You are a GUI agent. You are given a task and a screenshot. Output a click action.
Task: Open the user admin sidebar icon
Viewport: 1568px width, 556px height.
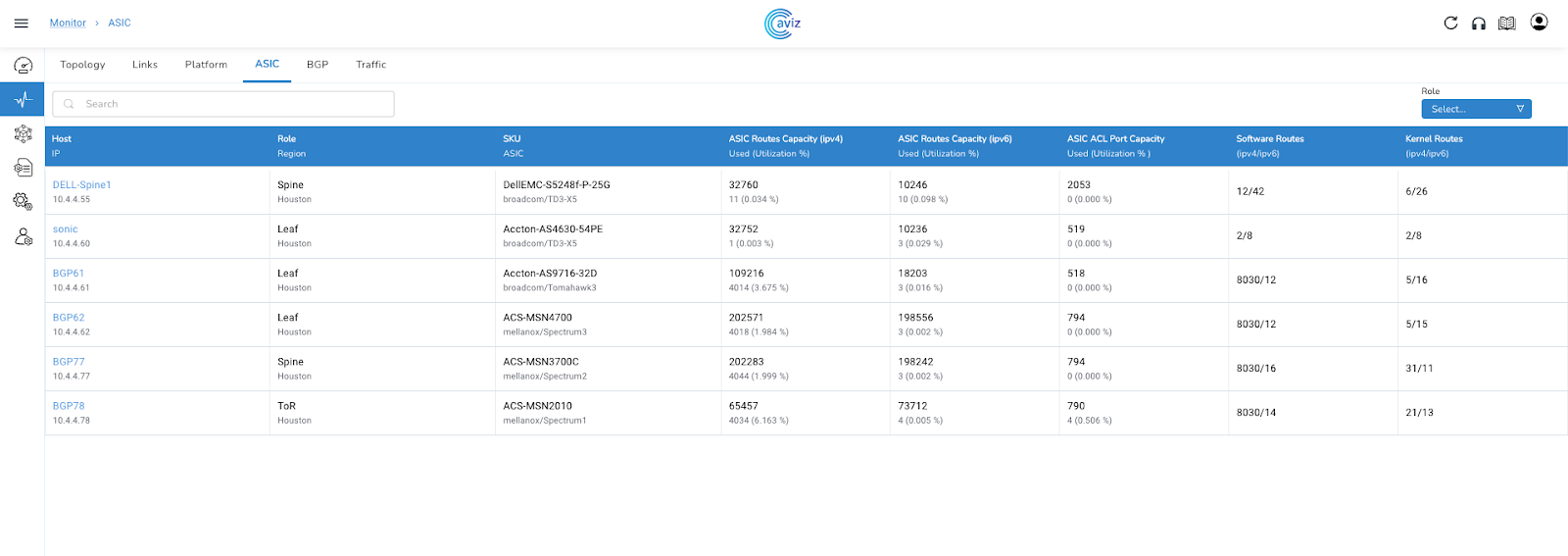point(23,236)
